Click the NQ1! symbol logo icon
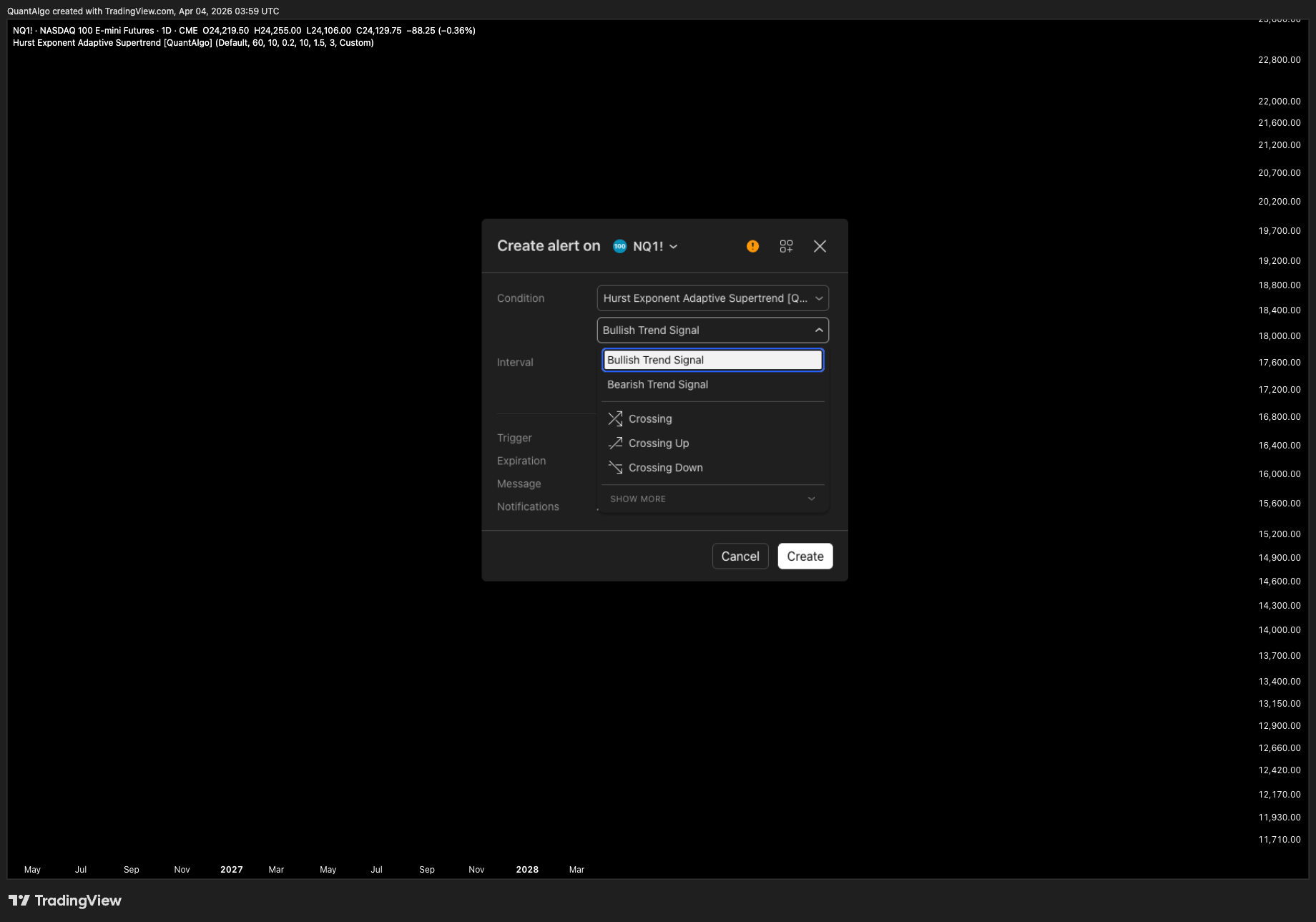 coord(619,246)
